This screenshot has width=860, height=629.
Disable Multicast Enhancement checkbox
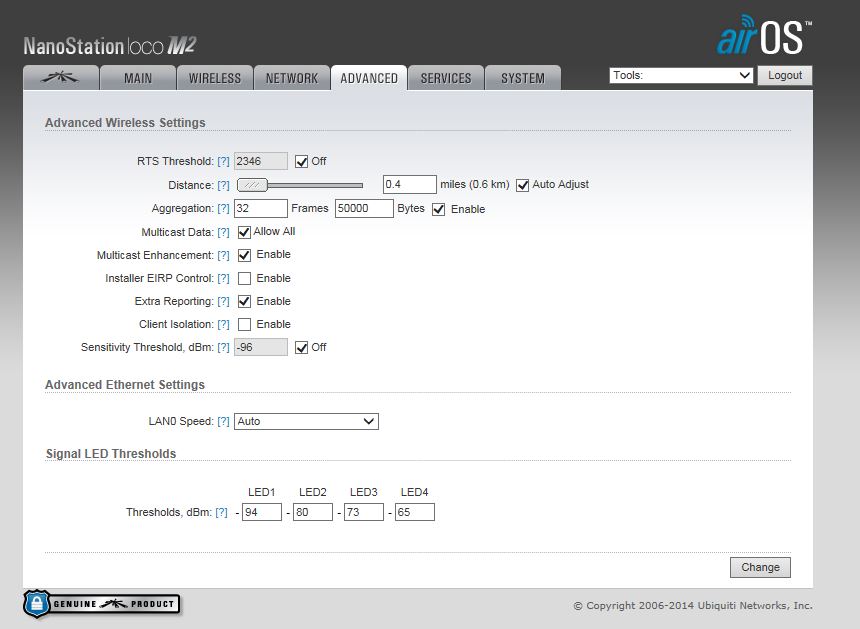point(244,256)
